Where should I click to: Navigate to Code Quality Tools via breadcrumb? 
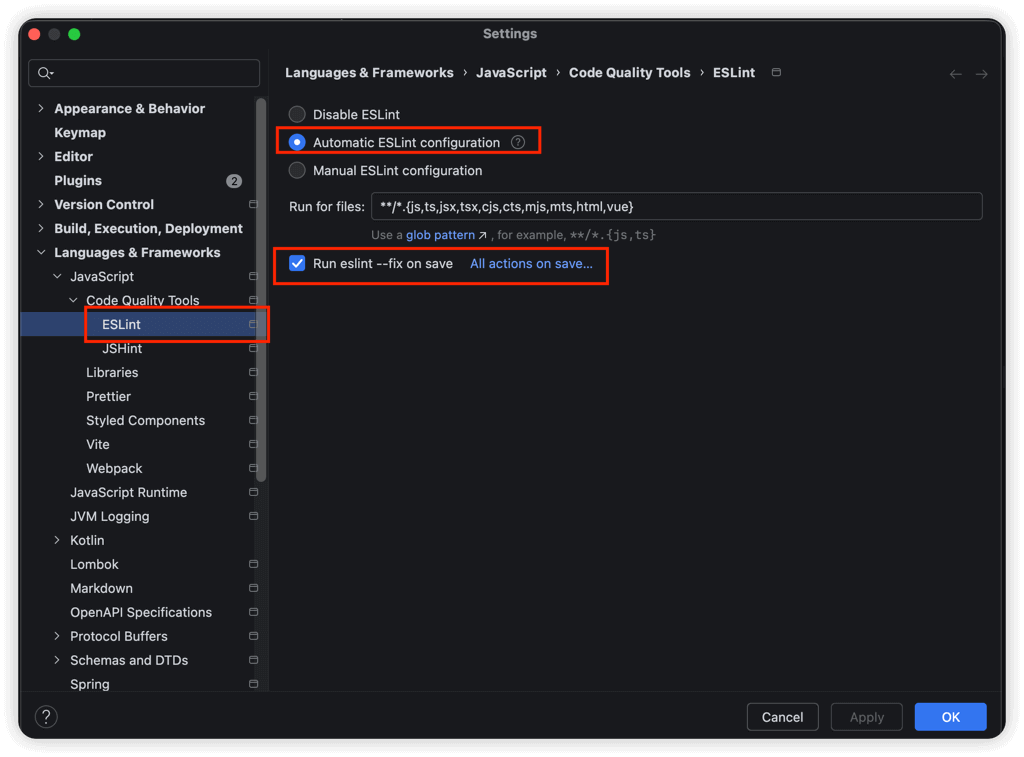[x=629, y=72]
